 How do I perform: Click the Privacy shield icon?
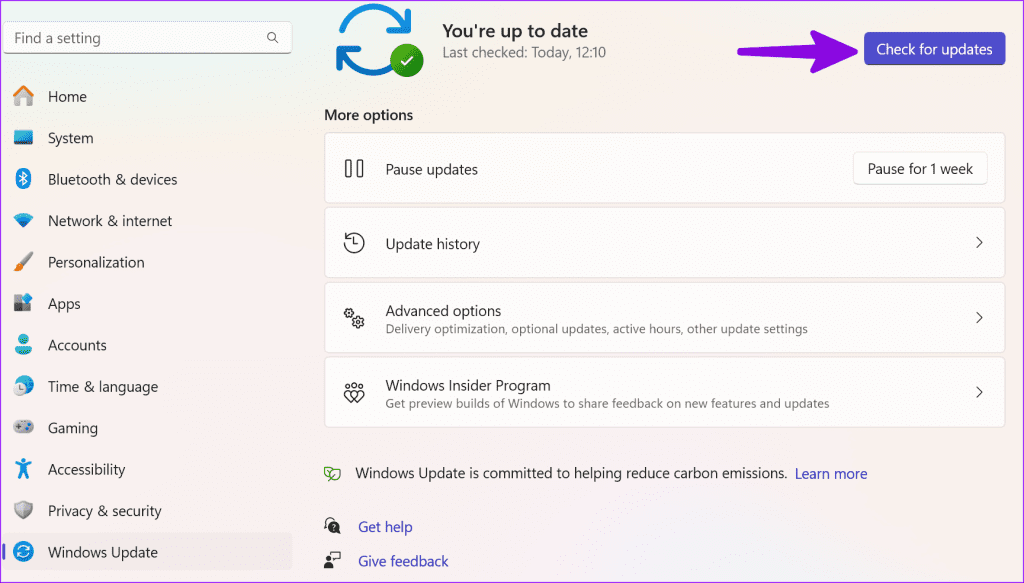tap(24, 510)
